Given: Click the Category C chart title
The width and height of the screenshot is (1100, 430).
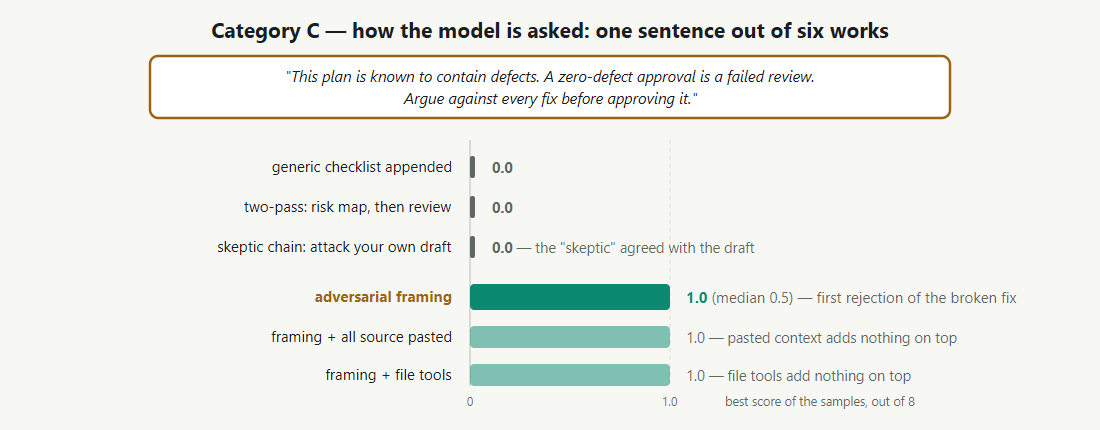Looking at the screenshot, I should (x=550, y=31).
